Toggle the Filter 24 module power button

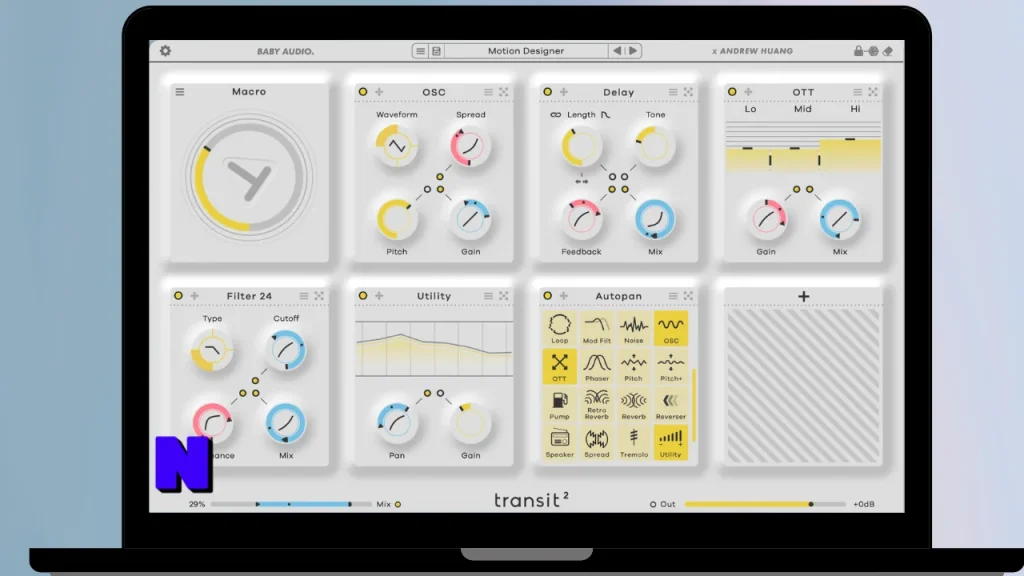point(178,296)
